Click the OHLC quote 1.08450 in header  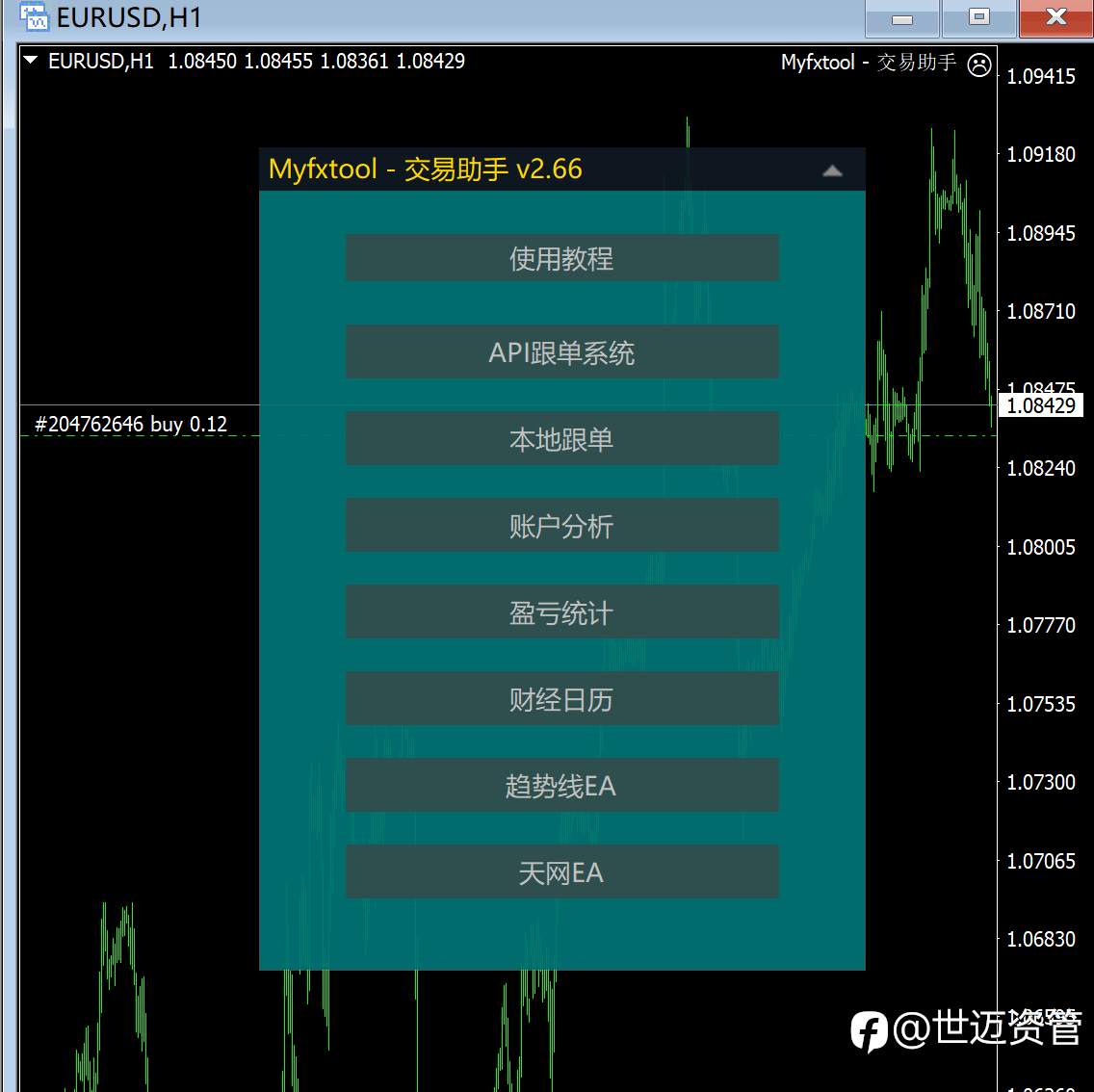point(202,62)
